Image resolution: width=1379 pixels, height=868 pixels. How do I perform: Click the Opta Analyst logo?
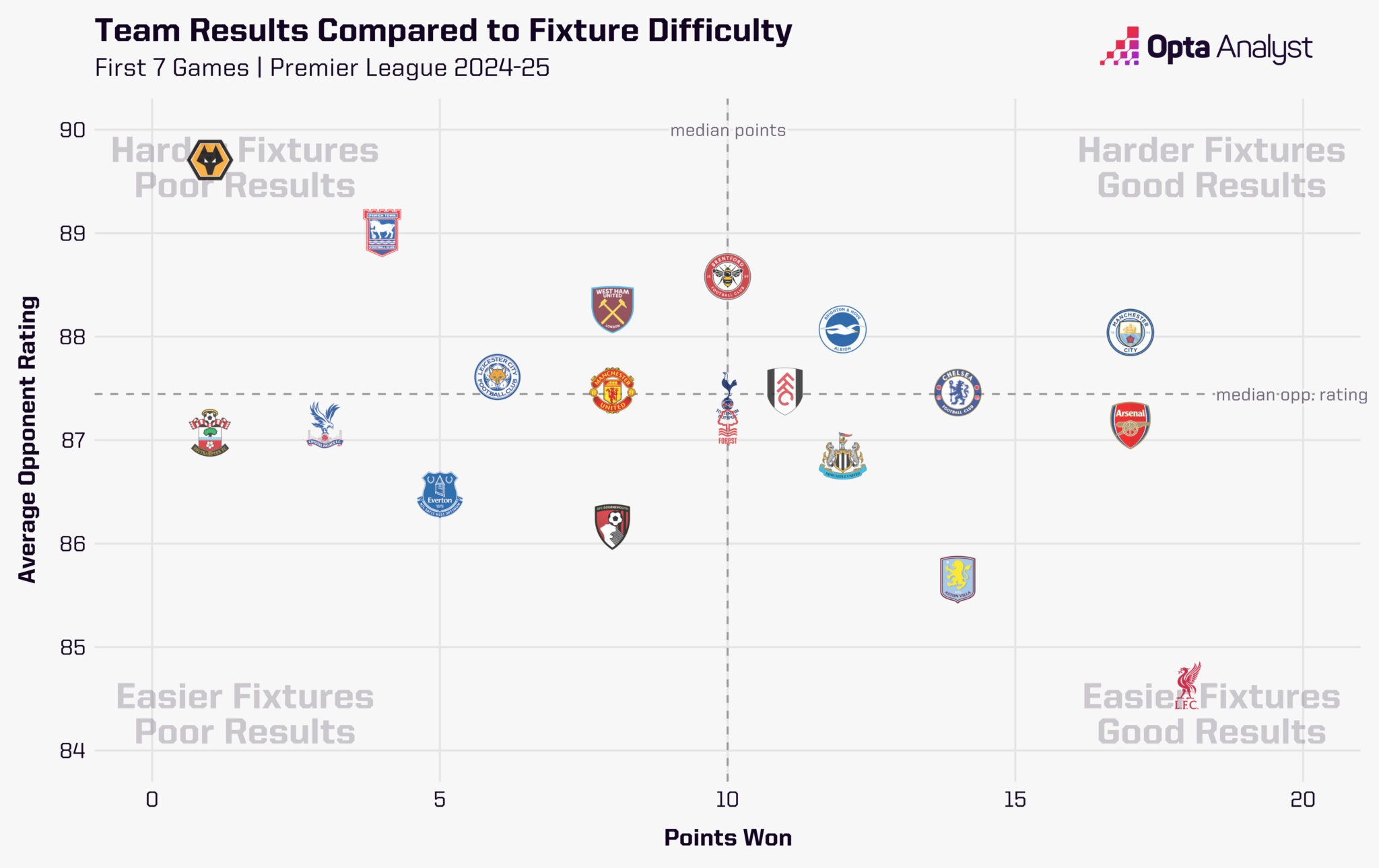pos(1206,46)
